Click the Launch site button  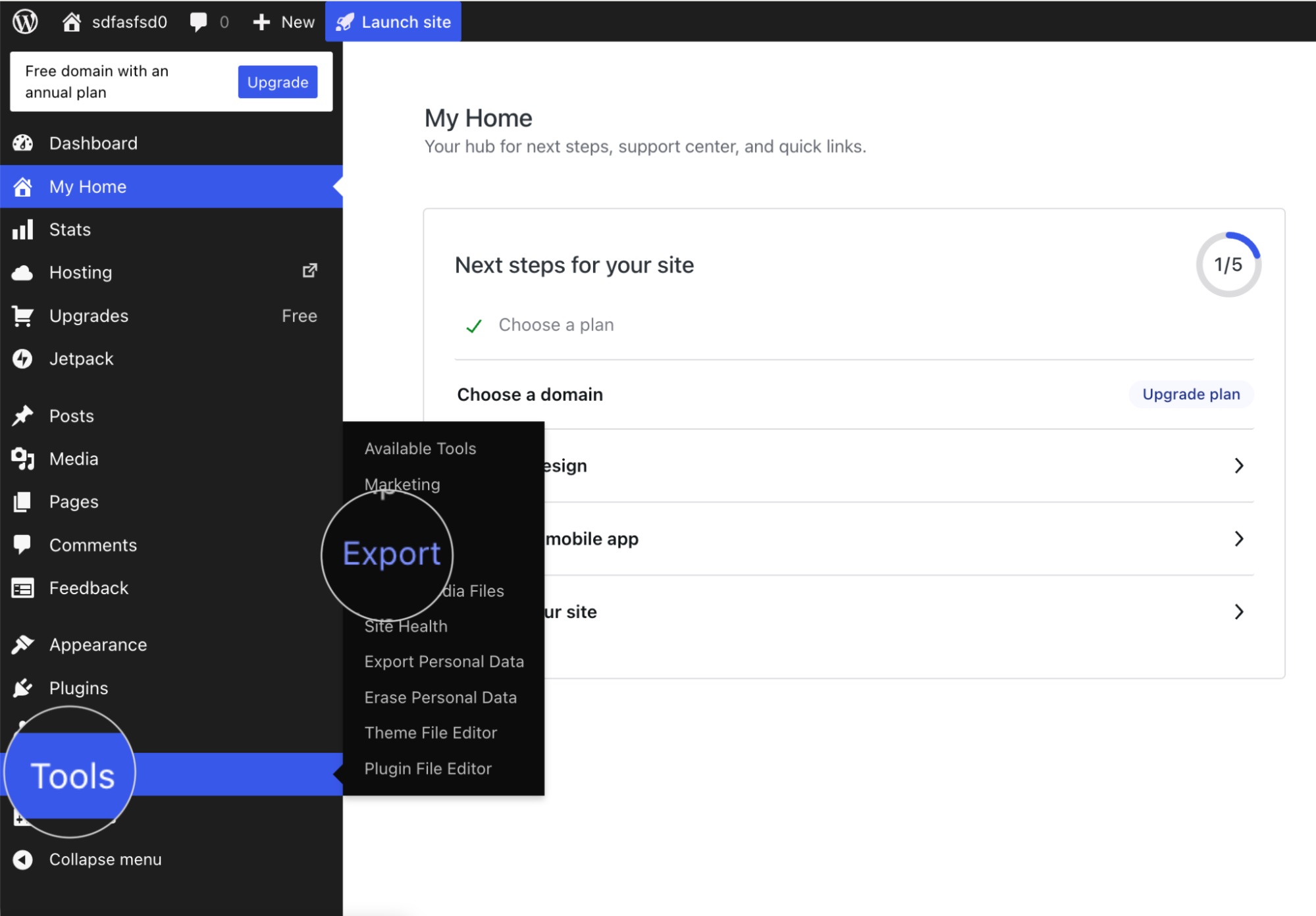393,22
